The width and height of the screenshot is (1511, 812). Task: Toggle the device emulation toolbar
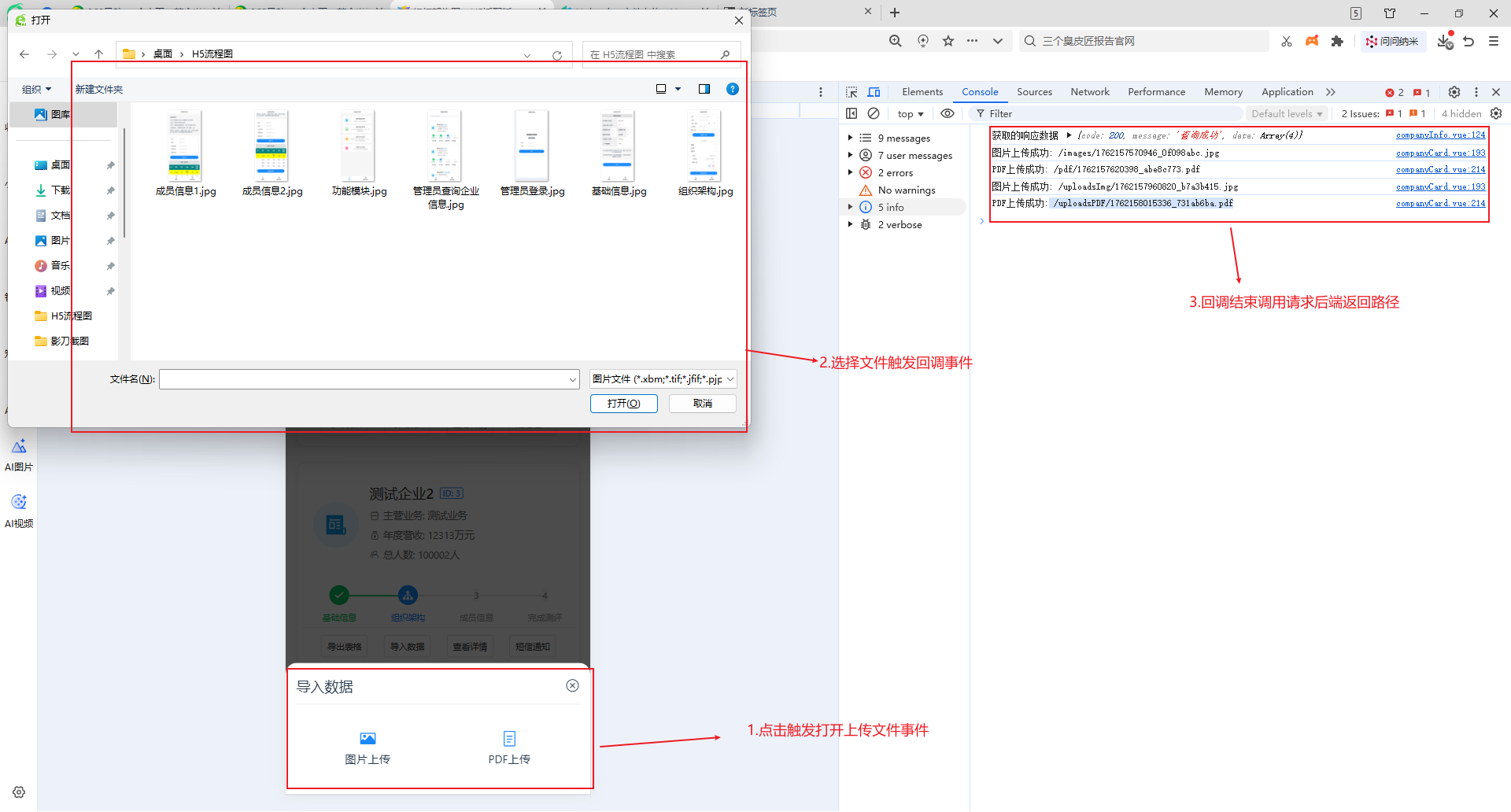point(874,91)
